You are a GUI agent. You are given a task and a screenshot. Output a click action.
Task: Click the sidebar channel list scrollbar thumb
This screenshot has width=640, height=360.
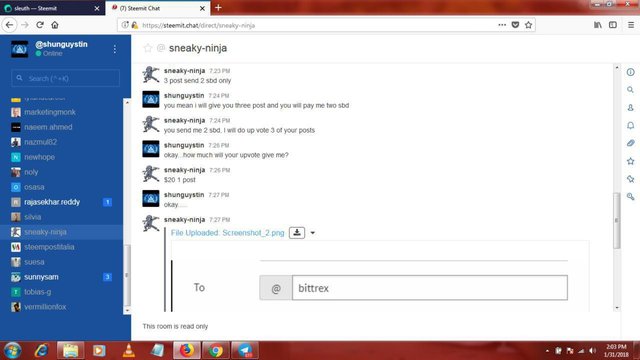point(127,275)
